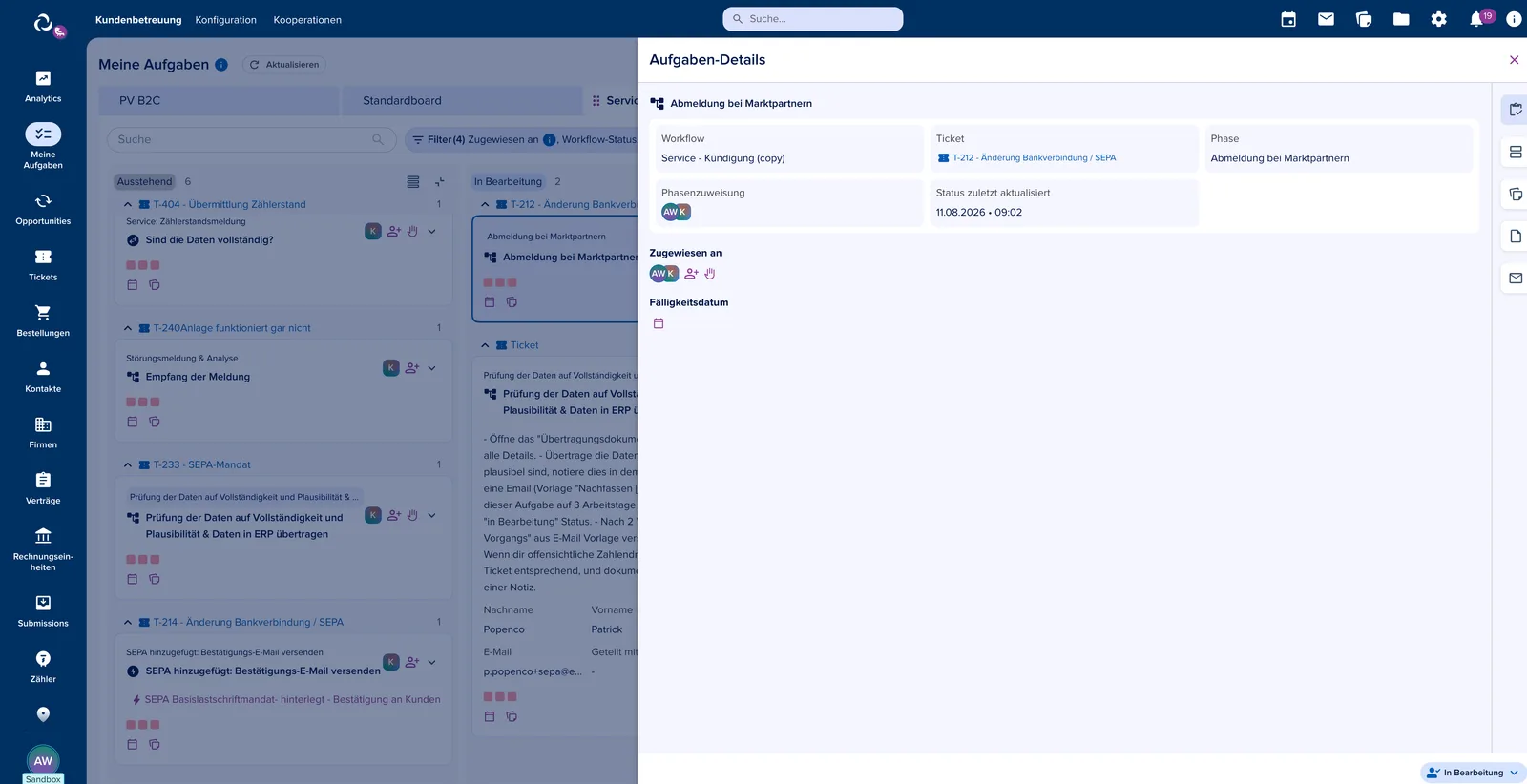Open Rechnungseinheiten in the sidebar

[43, 549]
